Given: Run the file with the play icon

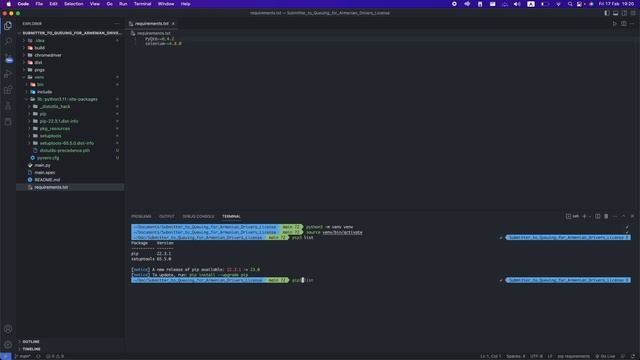Looking at the screenshot, I should coord(615,24).
